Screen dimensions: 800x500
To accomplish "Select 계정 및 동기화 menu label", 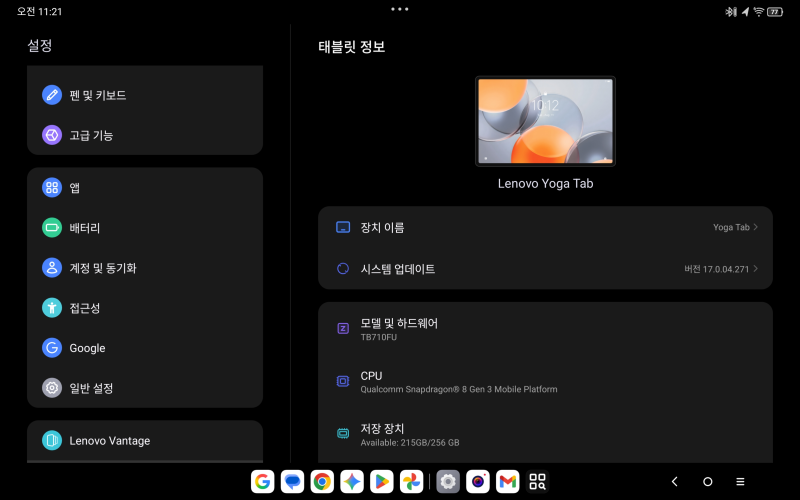I will pos(103,268).
